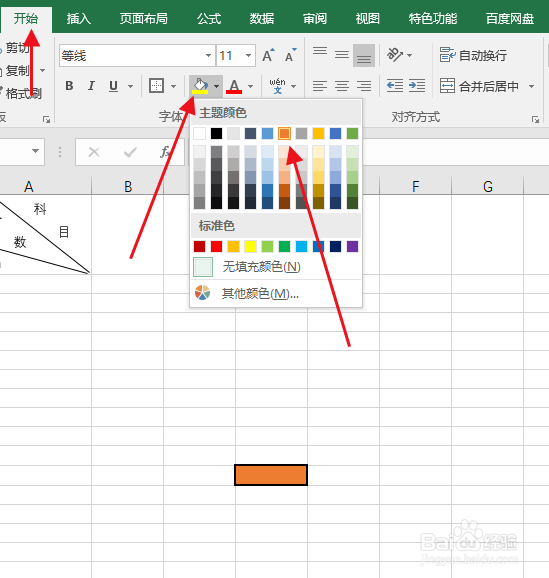Open the phonetic guide wén icon
Screen dimensions: 549x578
click(277, 86)
